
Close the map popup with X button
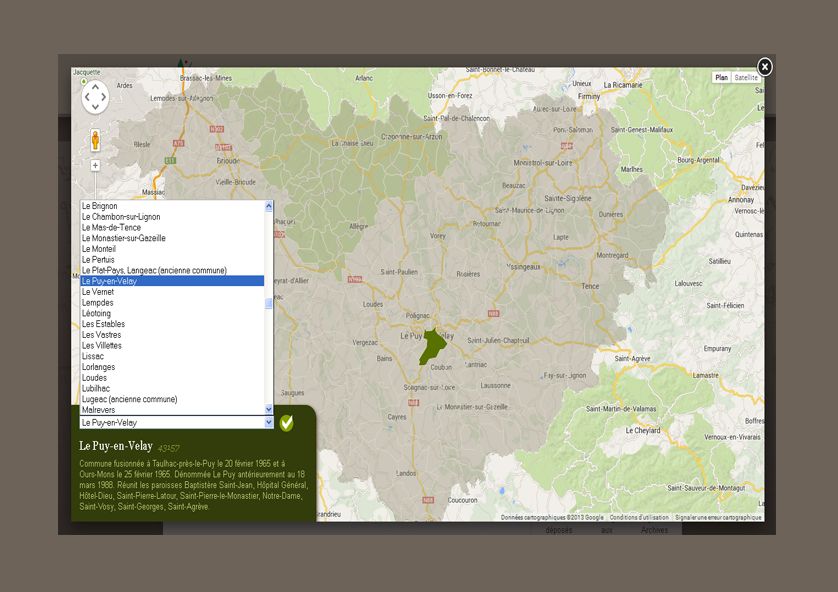(765, 67)
